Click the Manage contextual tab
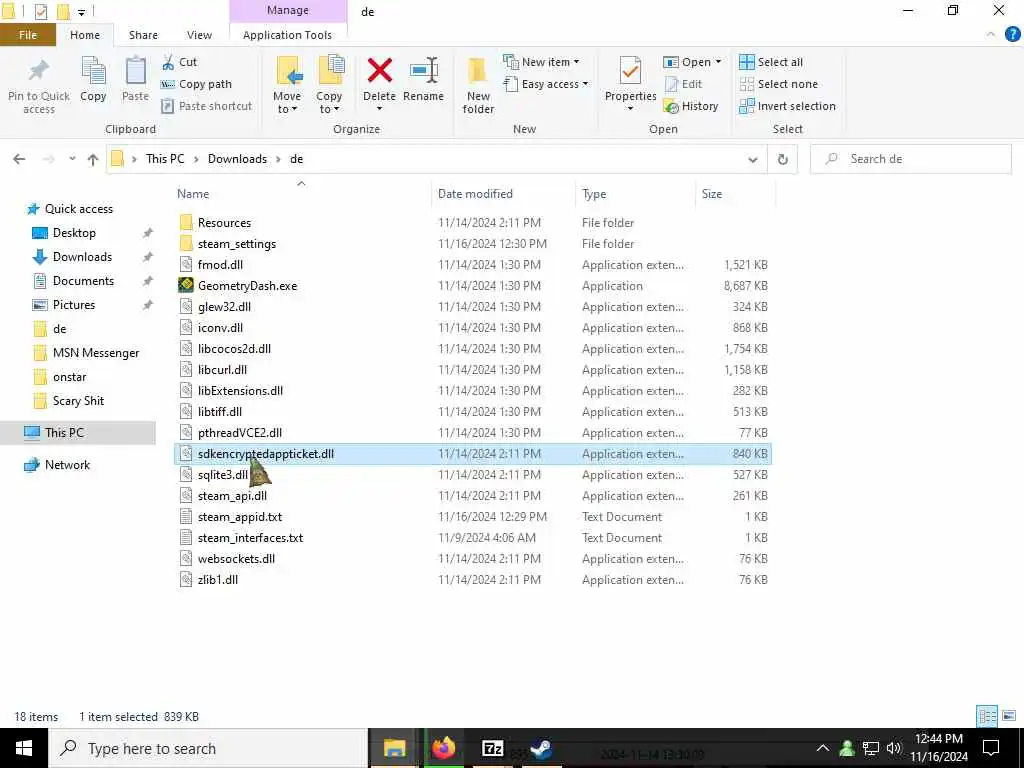This screenshot has height=768, width=1024. pyautogui.click(x=287, y=10)
